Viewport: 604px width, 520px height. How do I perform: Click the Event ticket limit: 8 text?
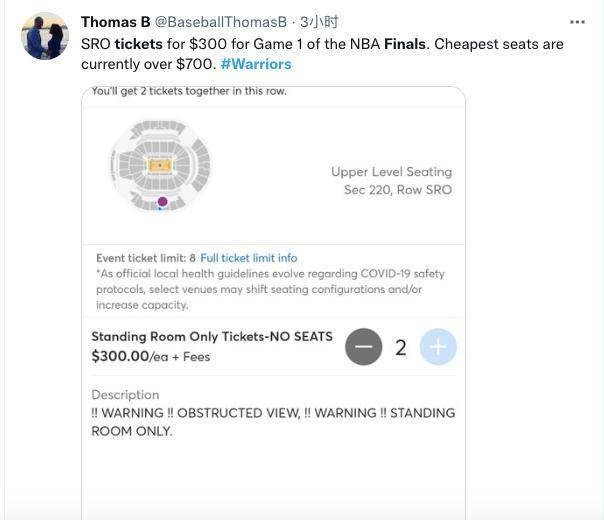(x=146, y=258)
